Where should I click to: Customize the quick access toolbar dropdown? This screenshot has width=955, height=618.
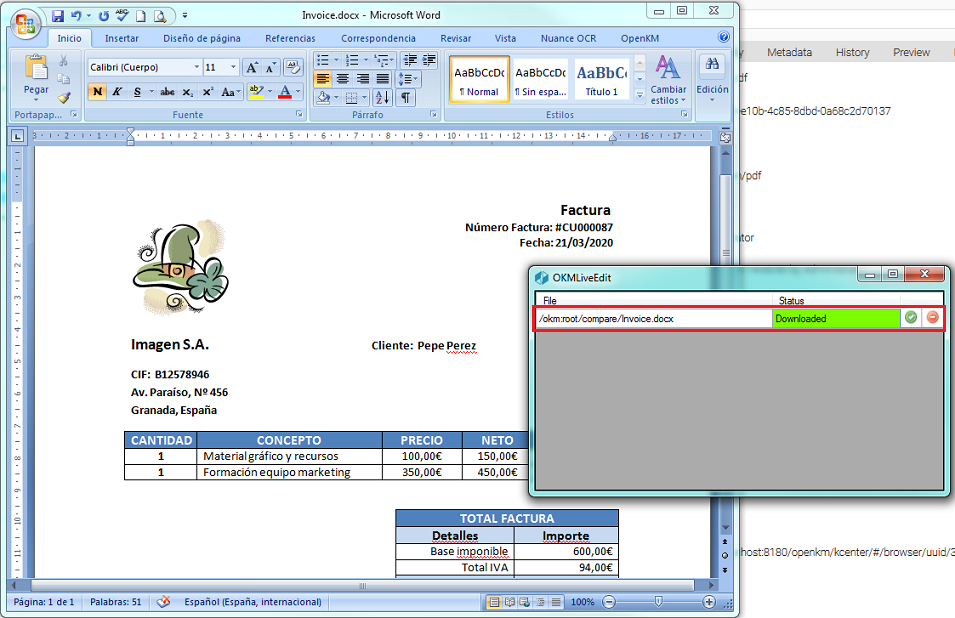click(x=185, y=16)
